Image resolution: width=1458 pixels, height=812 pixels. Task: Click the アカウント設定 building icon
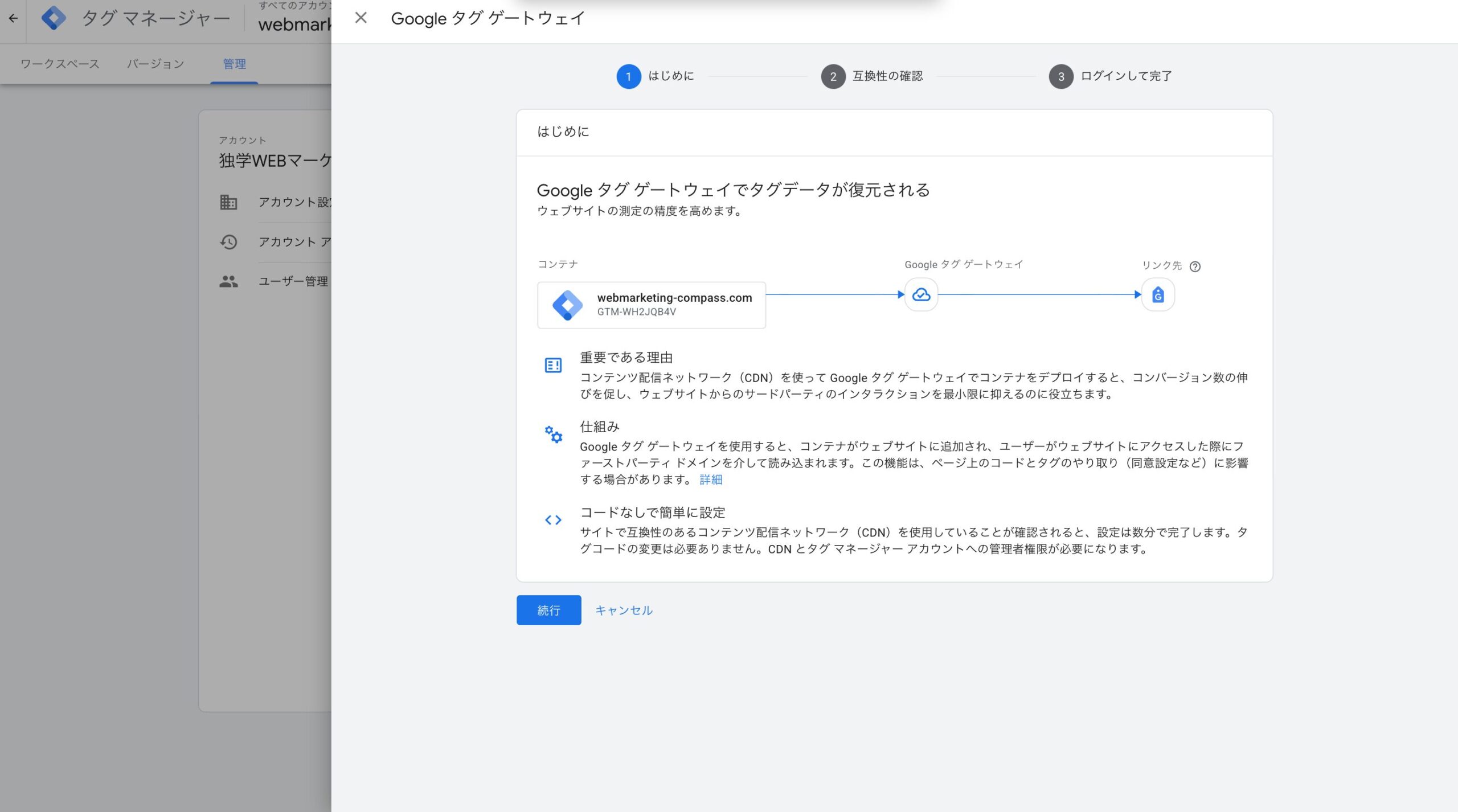click(228, 202)
